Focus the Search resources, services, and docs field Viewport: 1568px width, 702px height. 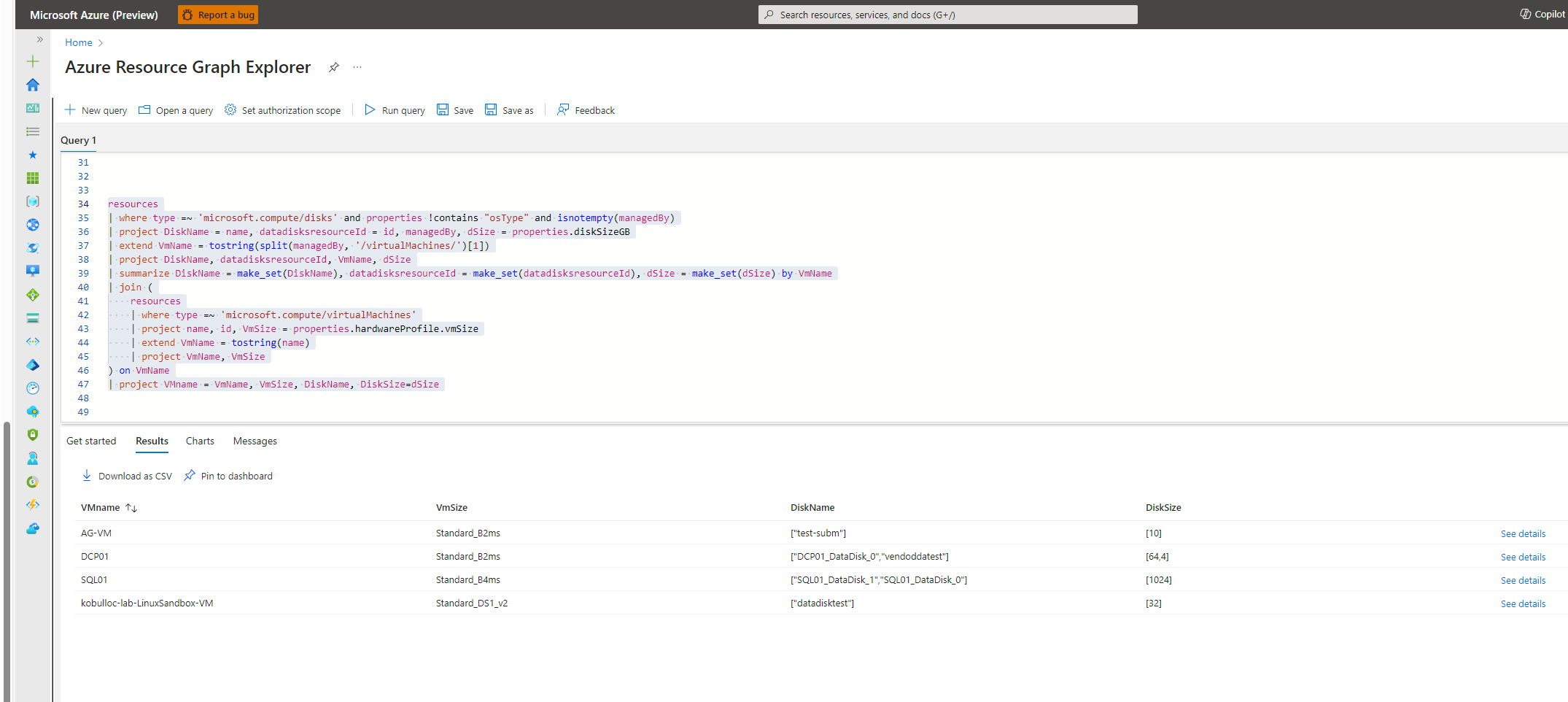point(947,15)
